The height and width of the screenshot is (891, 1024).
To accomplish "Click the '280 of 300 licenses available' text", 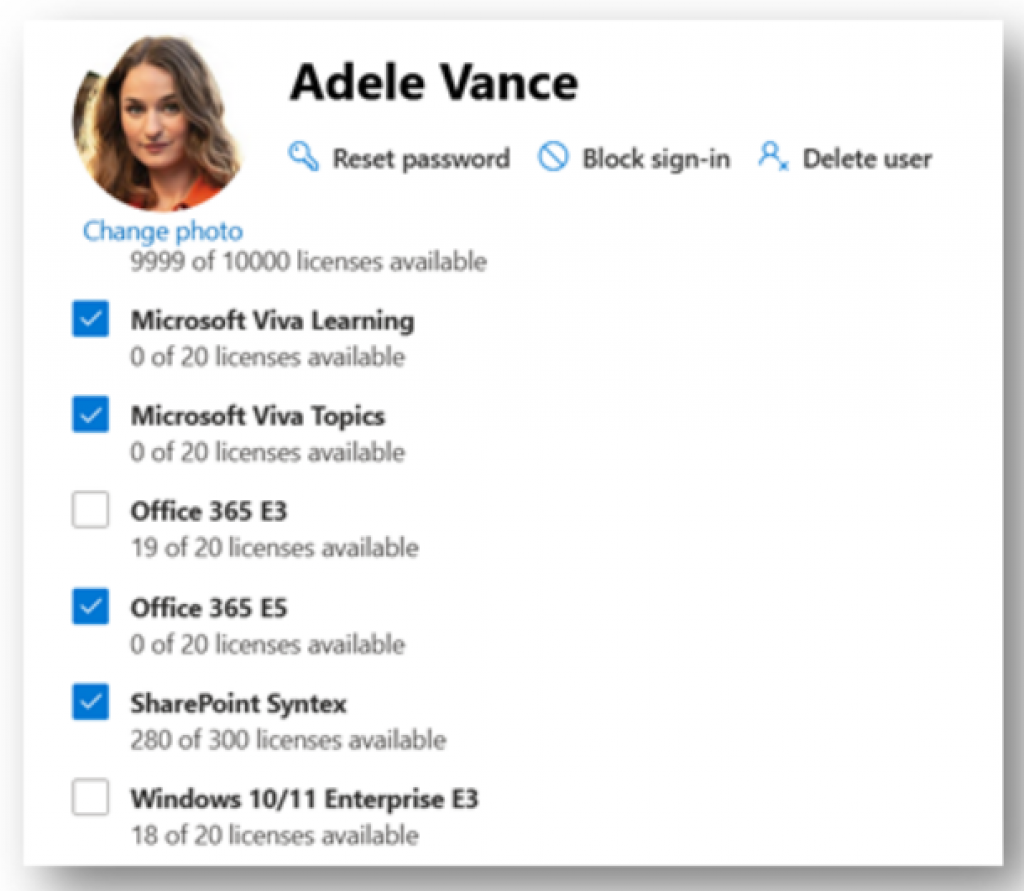I will point(288,739).
